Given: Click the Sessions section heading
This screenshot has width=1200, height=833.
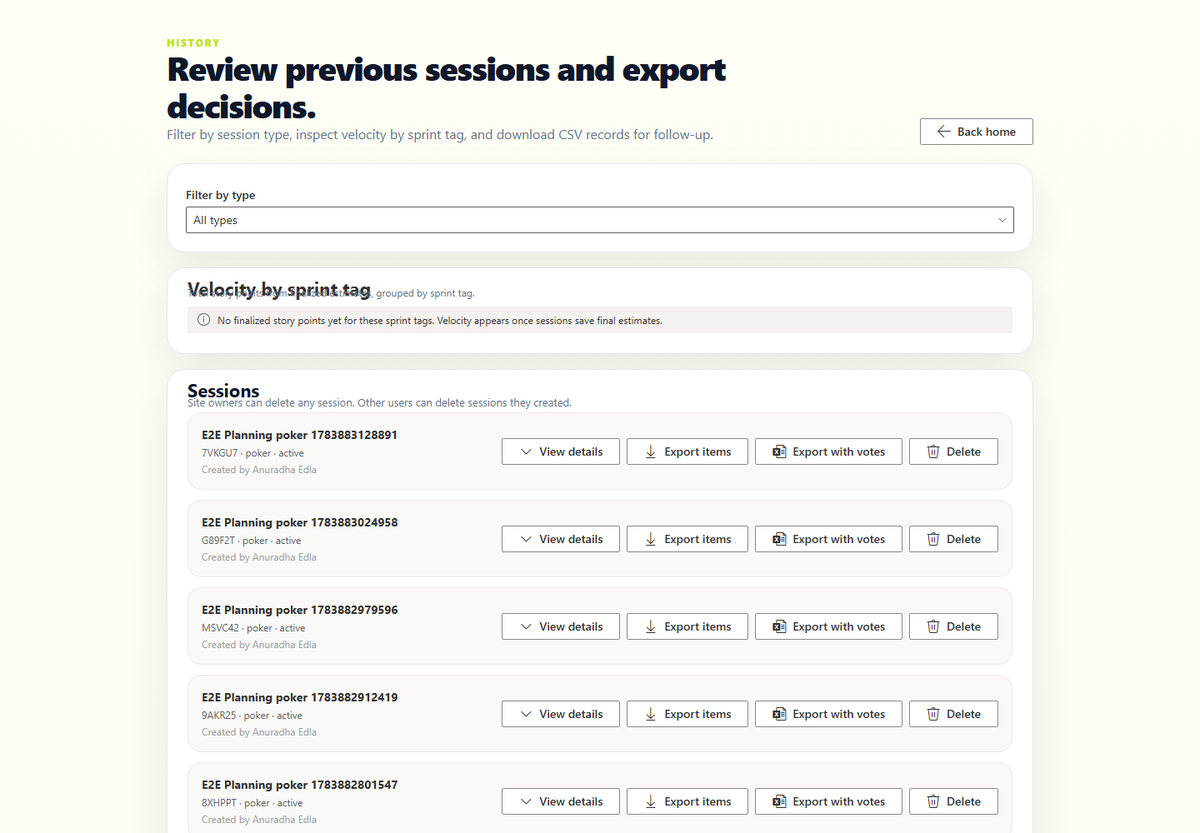Looking at the screenshot, I should 223,391.
